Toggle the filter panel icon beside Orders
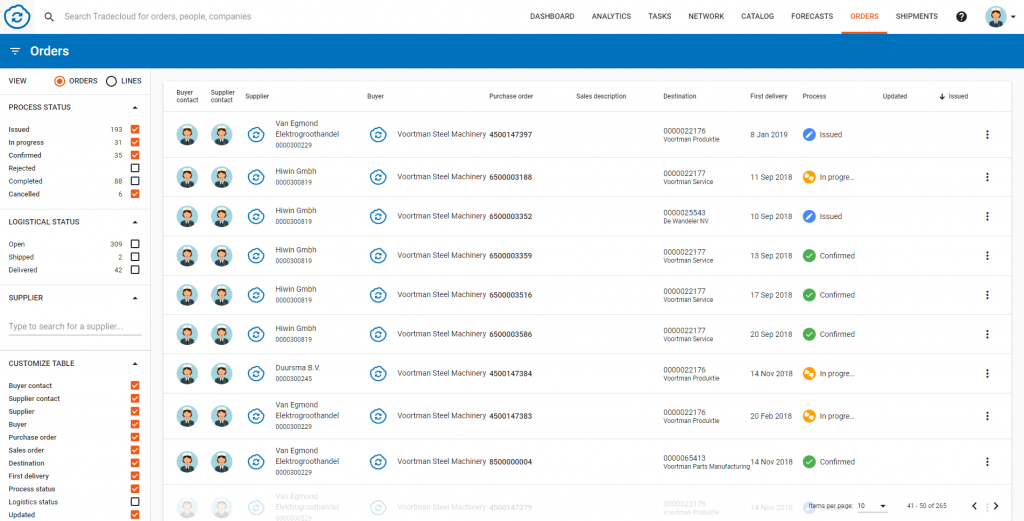The width and height of the screenshot is (1024, 521). 15,51
